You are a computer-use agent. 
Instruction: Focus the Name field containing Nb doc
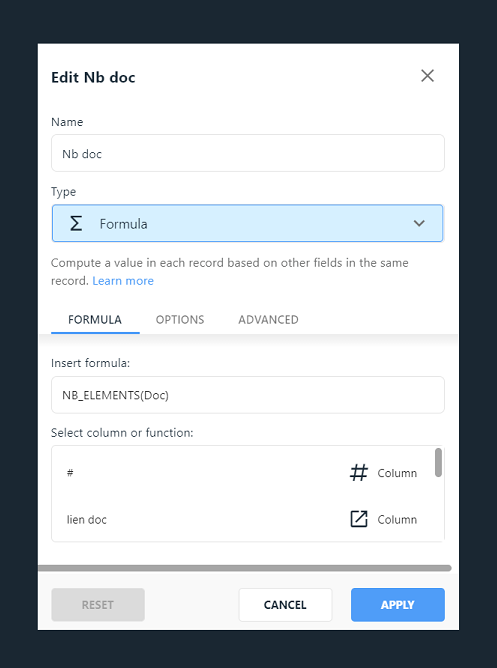click(248, 153)
